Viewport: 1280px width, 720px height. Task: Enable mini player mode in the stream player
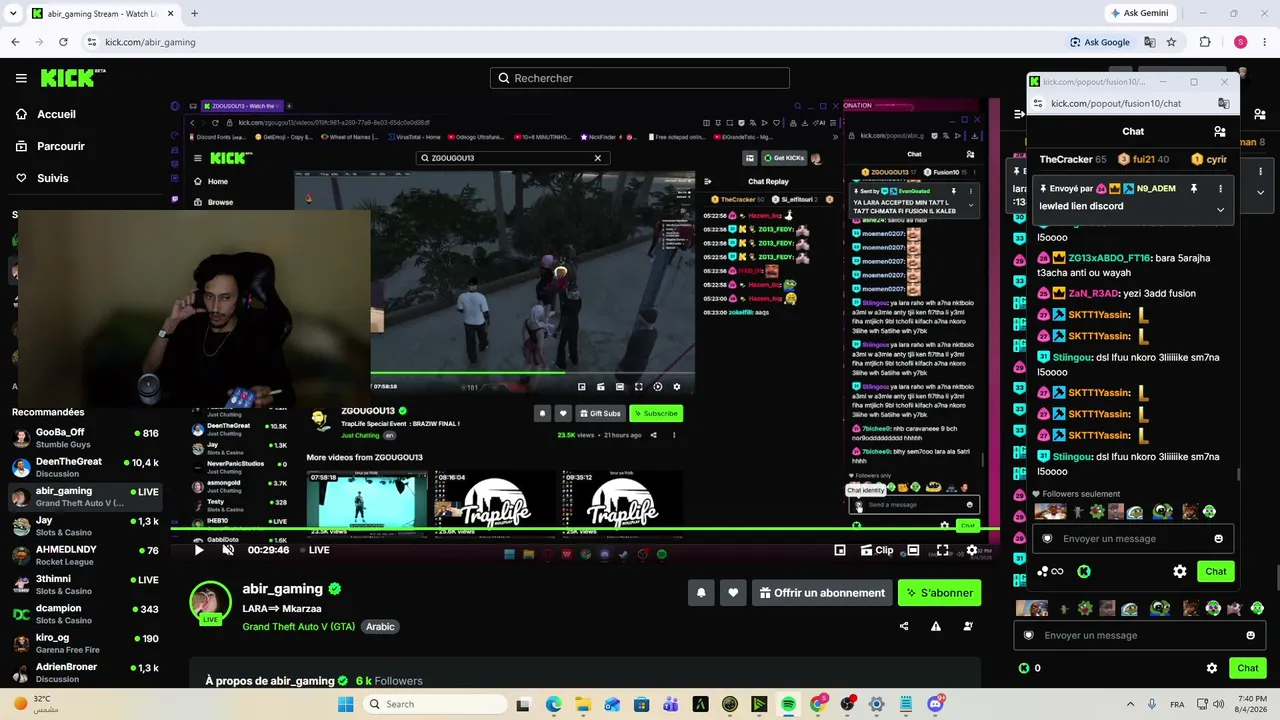point(840,550)
